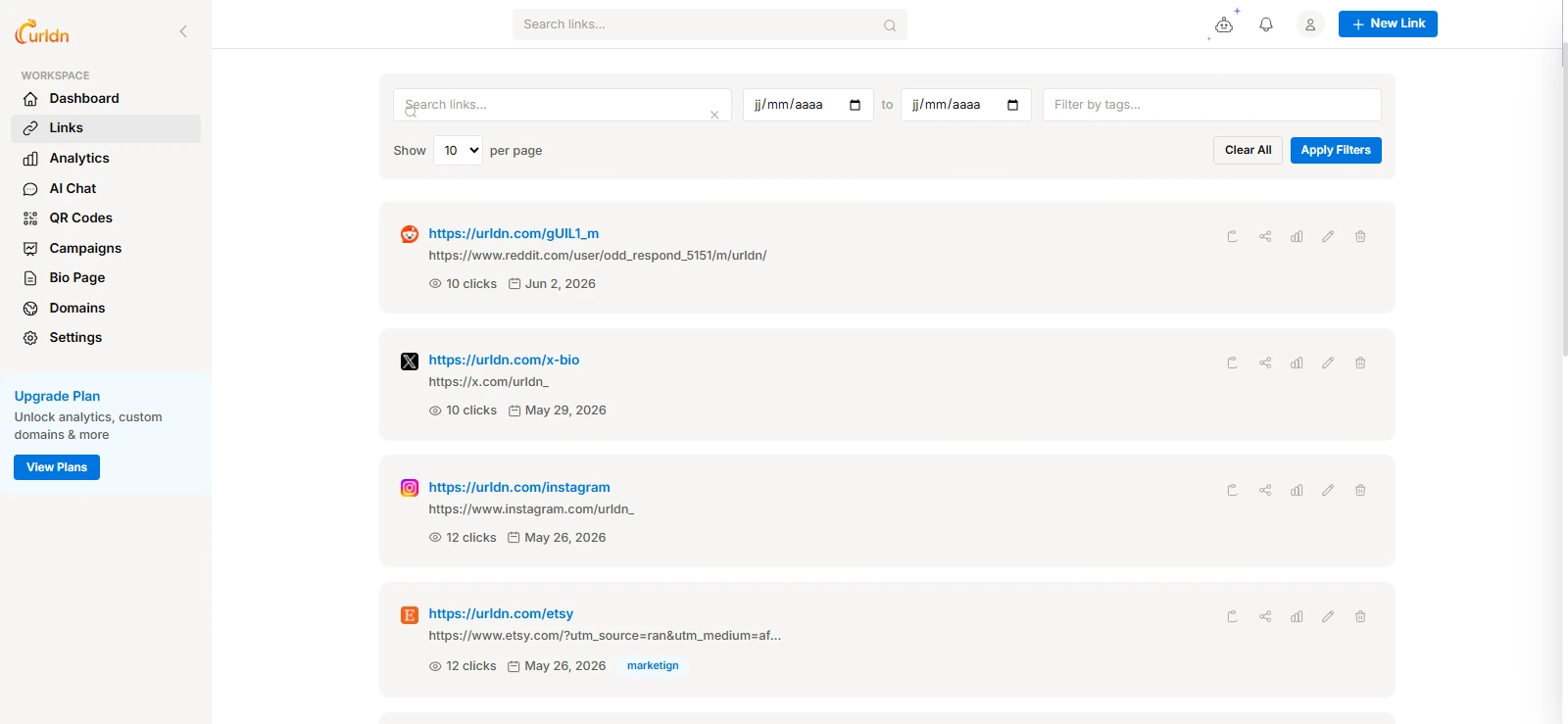1568x724 pixels.
Task: Open Settings from the sidebar
Action: tap(106, 337)
